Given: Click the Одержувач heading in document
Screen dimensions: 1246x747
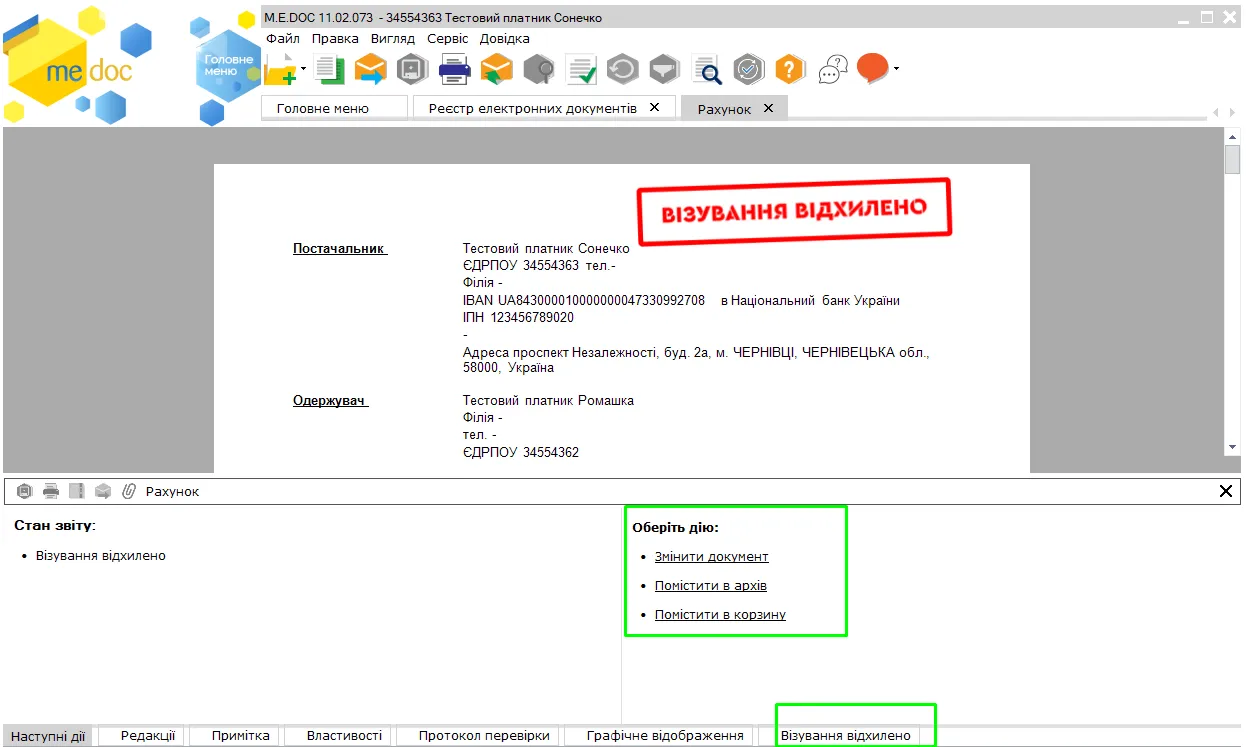Looking at the screenshot, I should pyautogui.click(x=331, y=401).
